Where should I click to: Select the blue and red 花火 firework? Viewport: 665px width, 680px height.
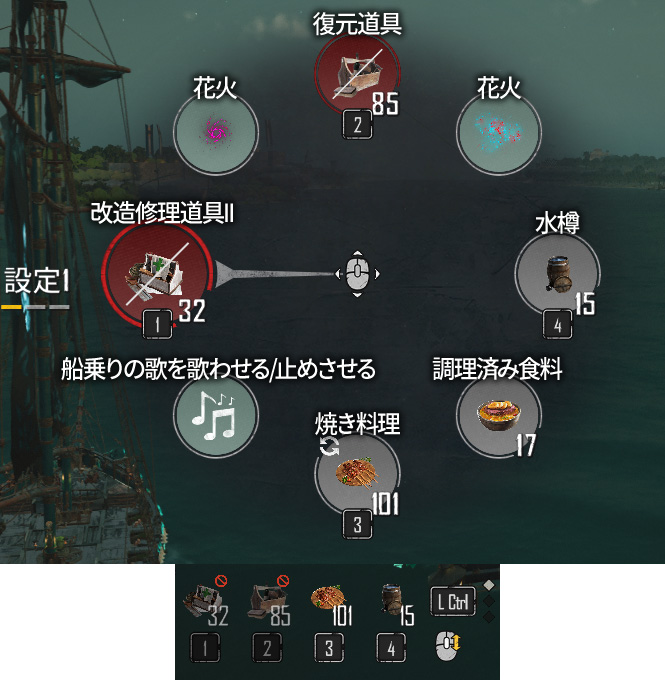point(498,133)
